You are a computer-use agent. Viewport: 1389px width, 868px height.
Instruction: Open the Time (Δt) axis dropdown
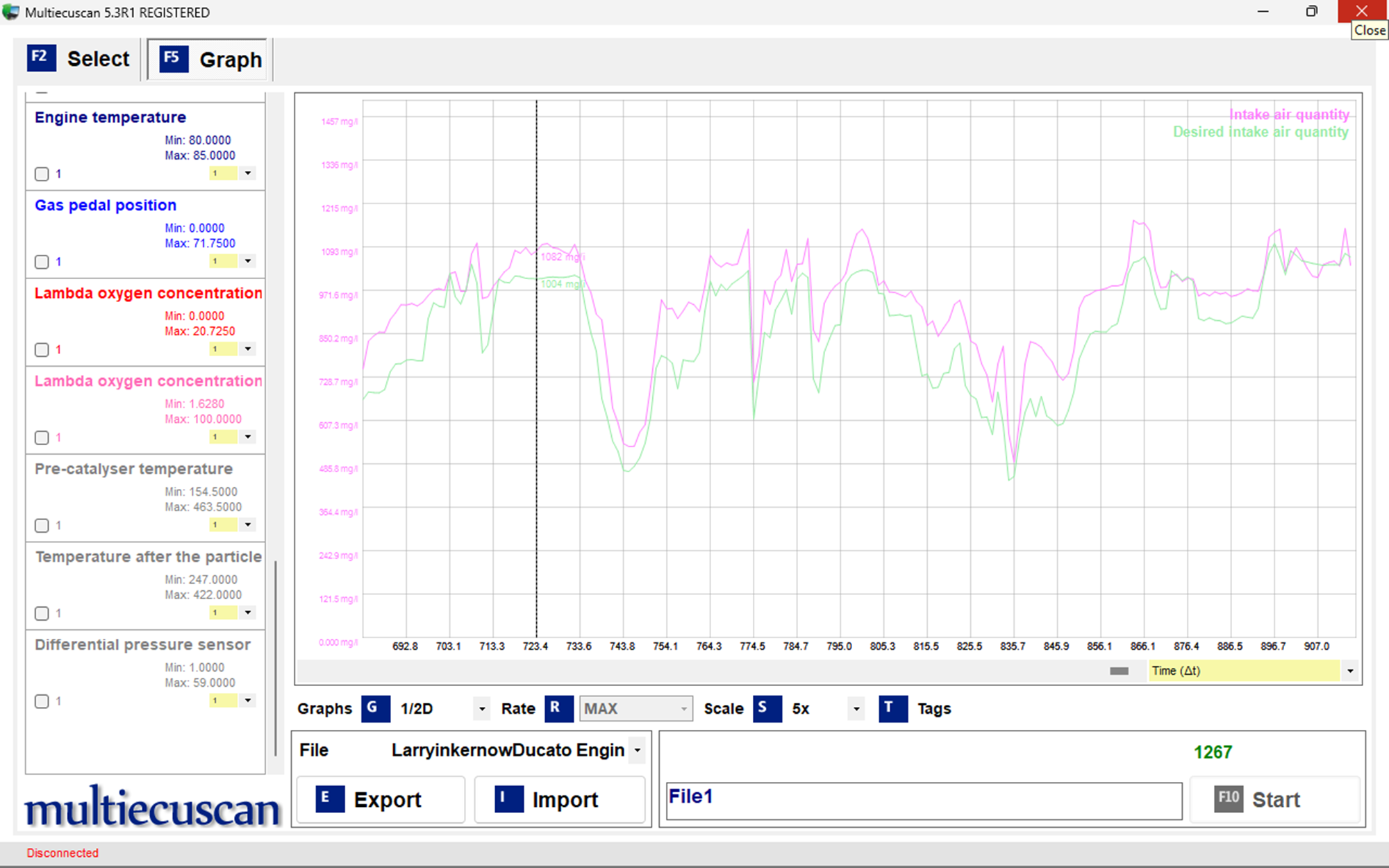(x=1349, y=671)
